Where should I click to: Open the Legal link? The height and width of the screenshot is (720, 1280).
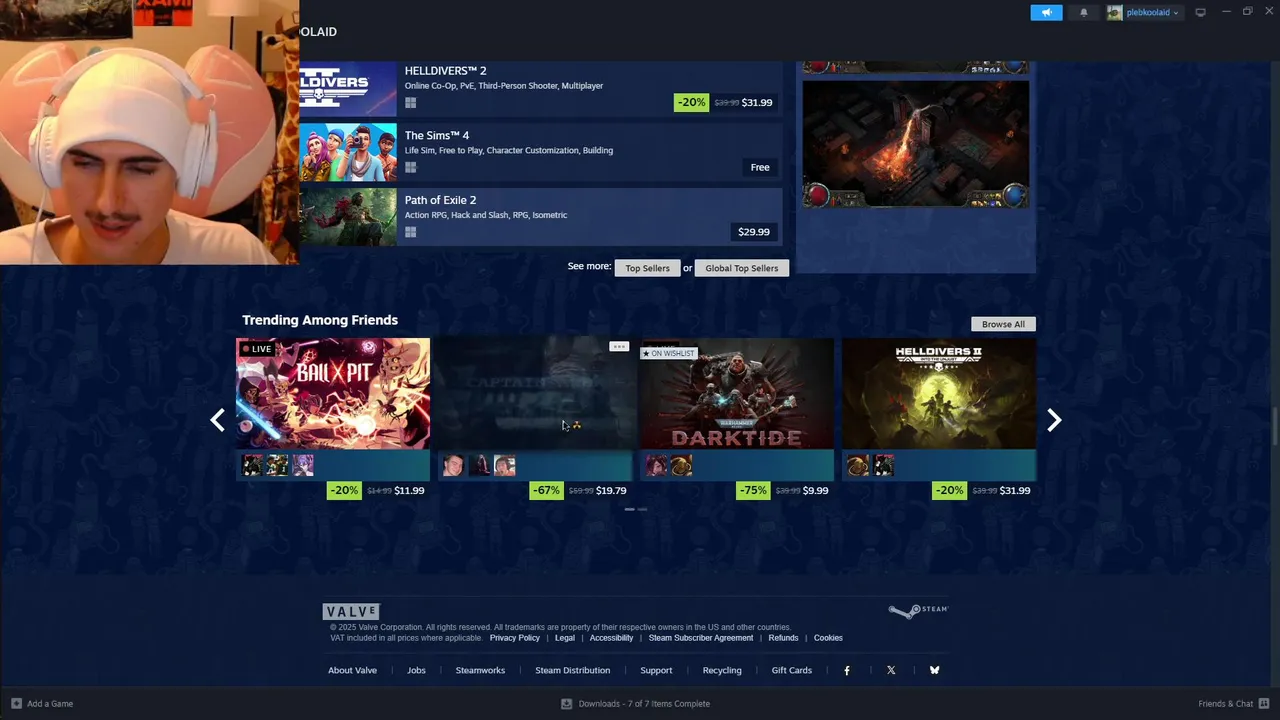565,638
